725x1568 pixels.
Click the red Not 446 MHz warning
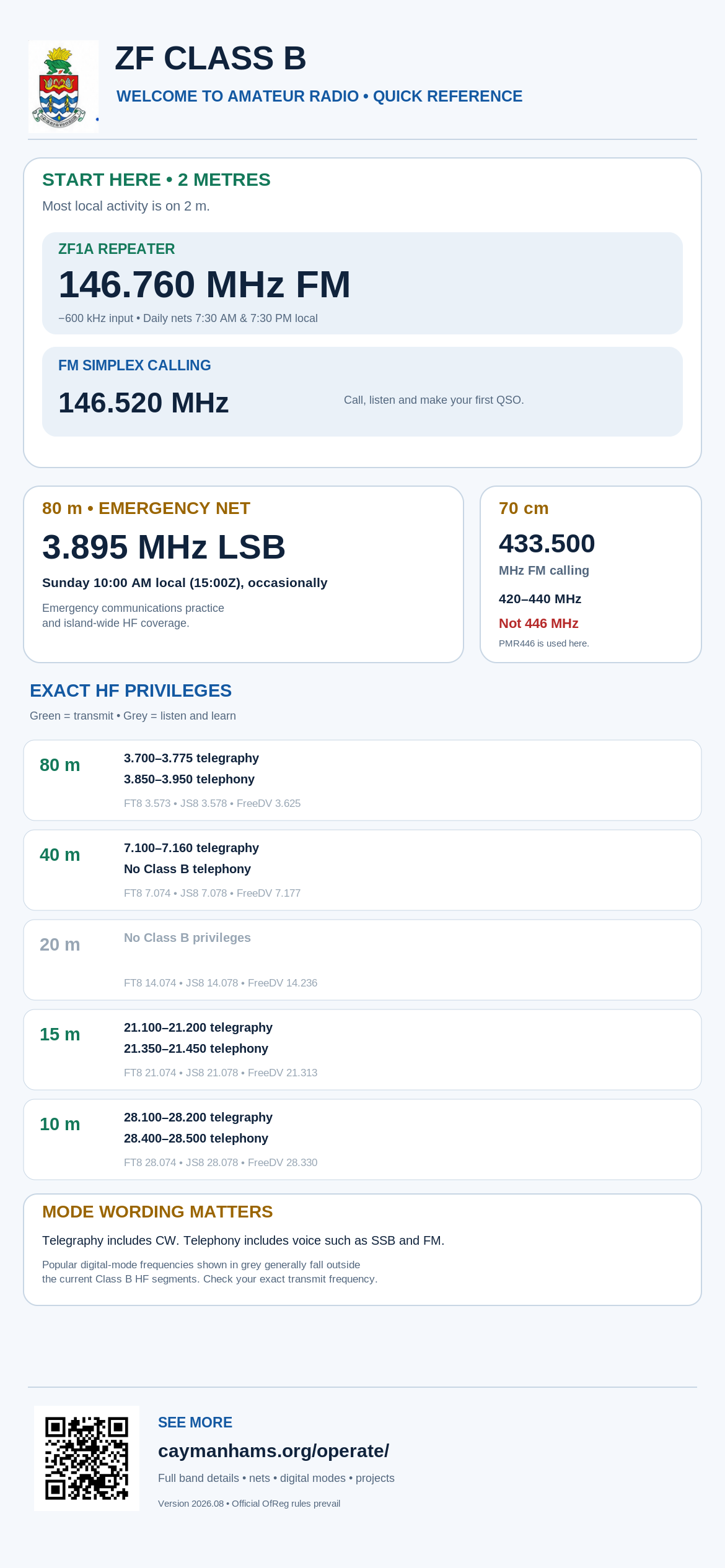pos(538,624)
